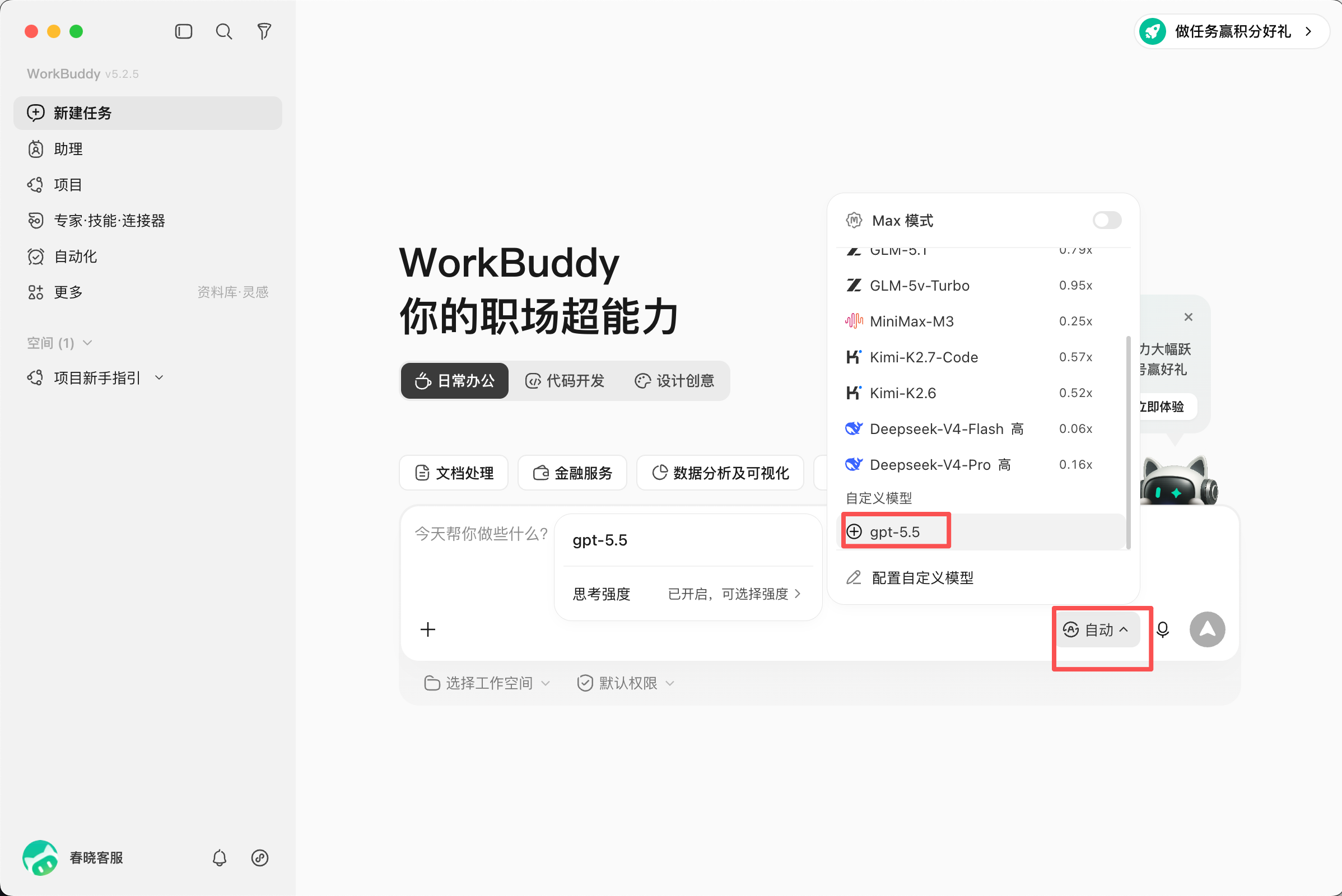Toggle the sidebar panel icon
Screen dimensions: 1342x896
[x=184, y=31]
